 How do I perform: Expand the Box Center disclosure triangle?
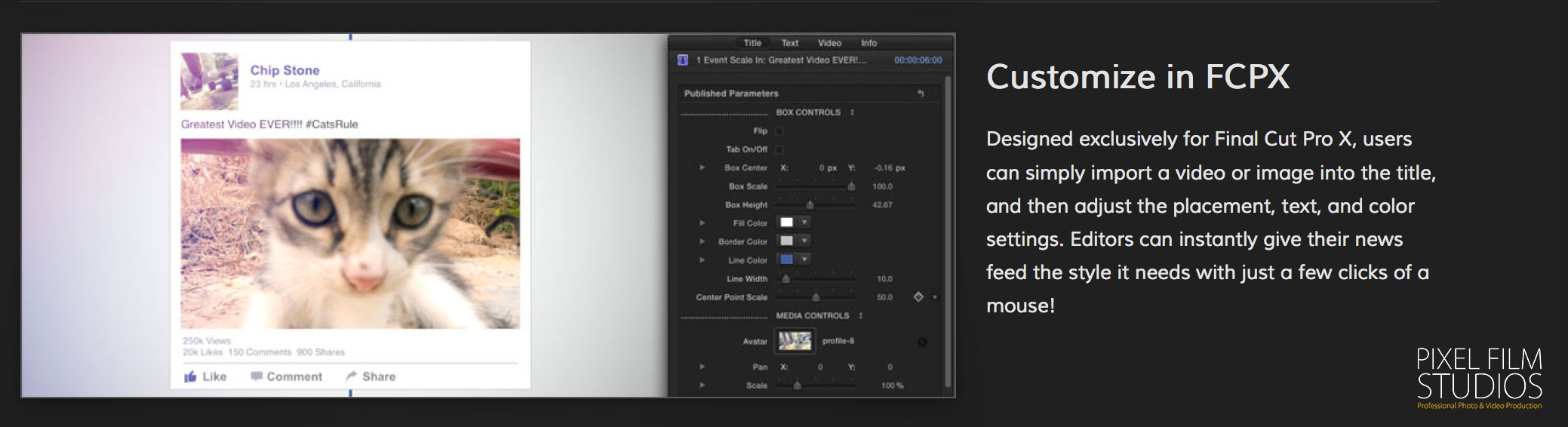[702, 167]
